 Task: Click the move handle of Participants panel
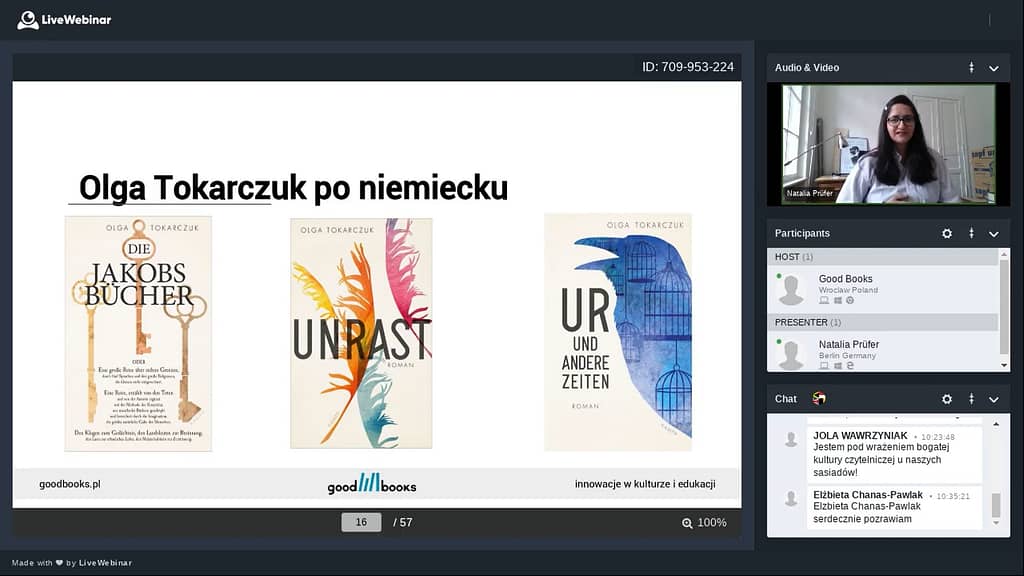coord(971,233)
